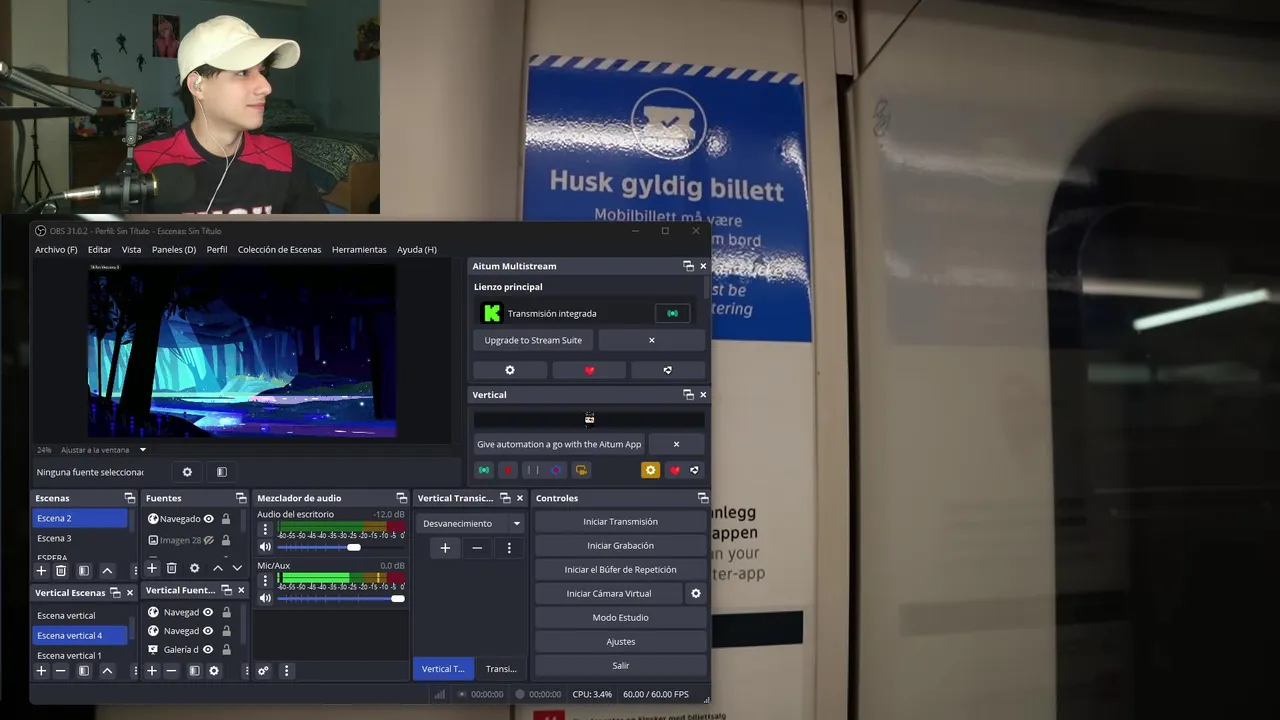The width and height of the screenshot is (1280, 720).
Task: Open Aitum Multistream settings gear
Action: 510,370
